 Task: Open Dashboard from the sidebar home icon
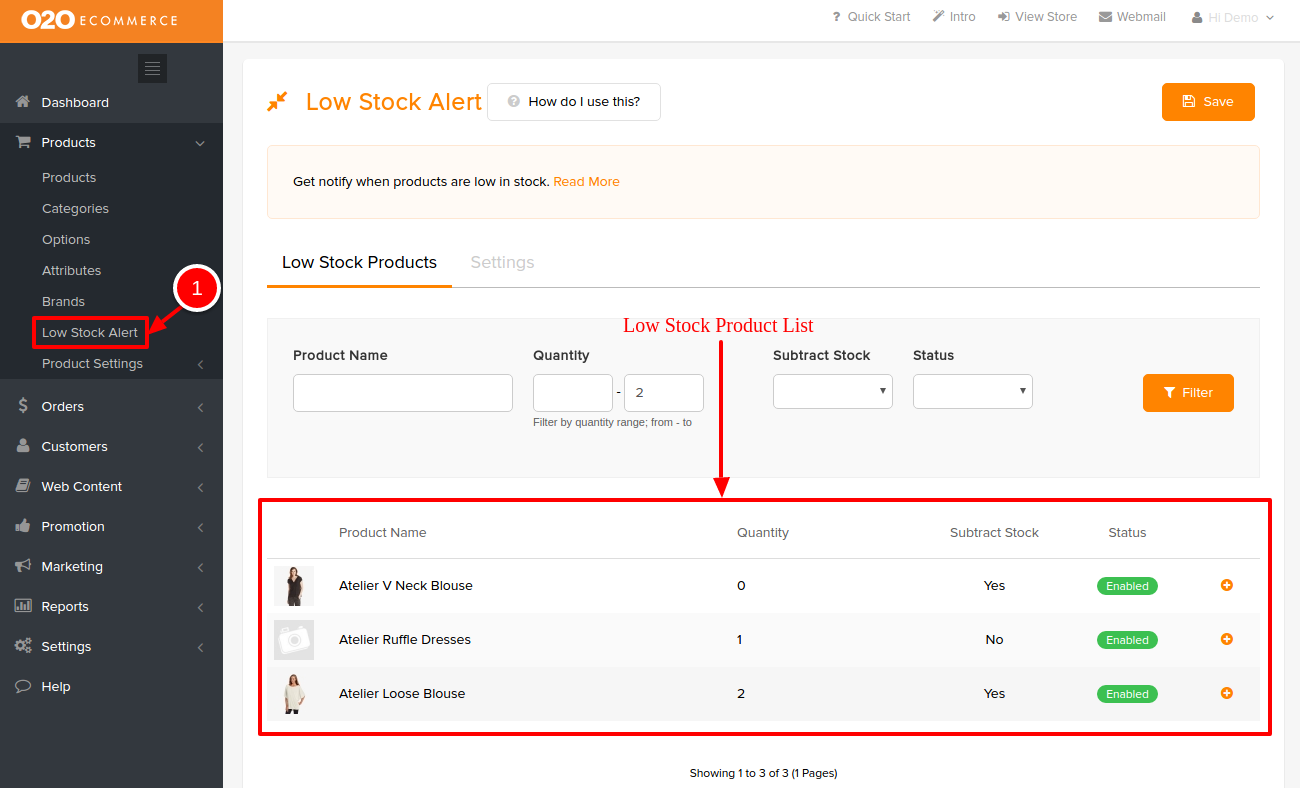[24, 102]
